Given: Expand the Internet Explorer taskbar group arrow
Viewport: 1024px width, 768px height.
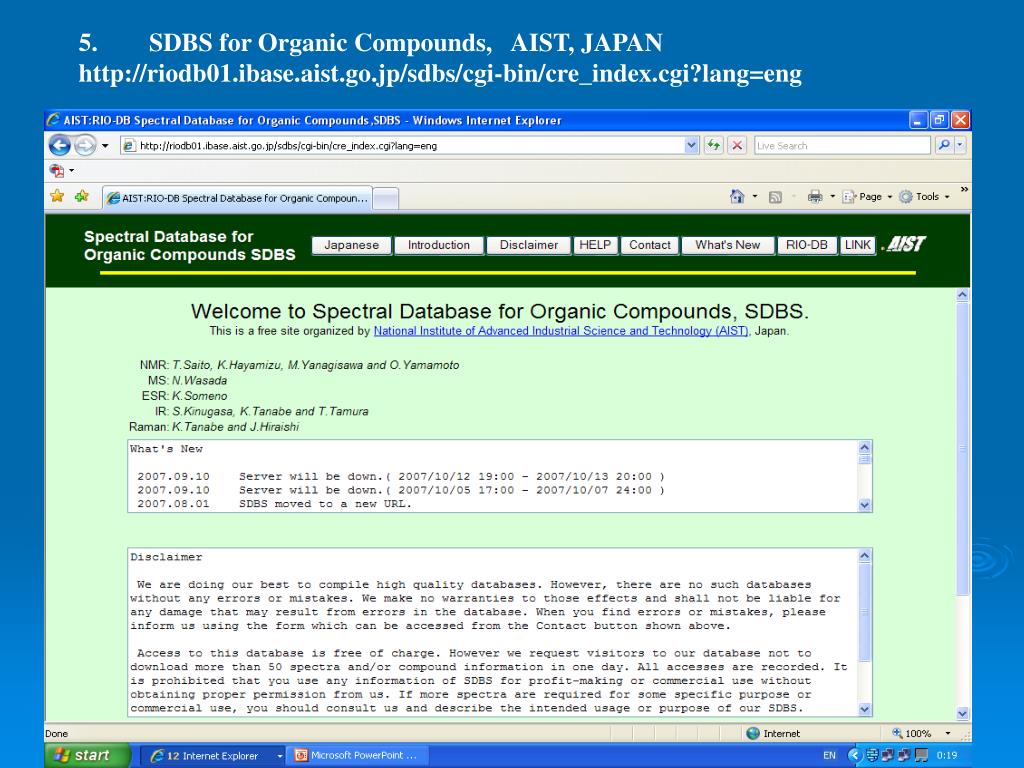Looking at the screenshot, I should click(280, 756).
